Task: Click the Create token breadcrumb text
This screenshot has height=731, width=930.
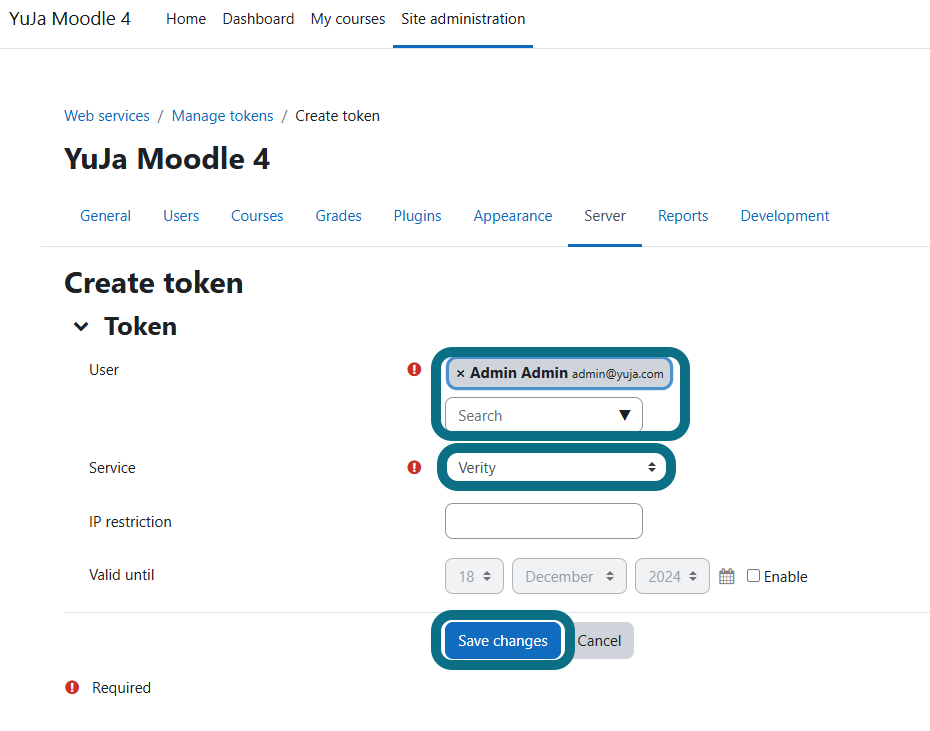Action: click(337, 116)
